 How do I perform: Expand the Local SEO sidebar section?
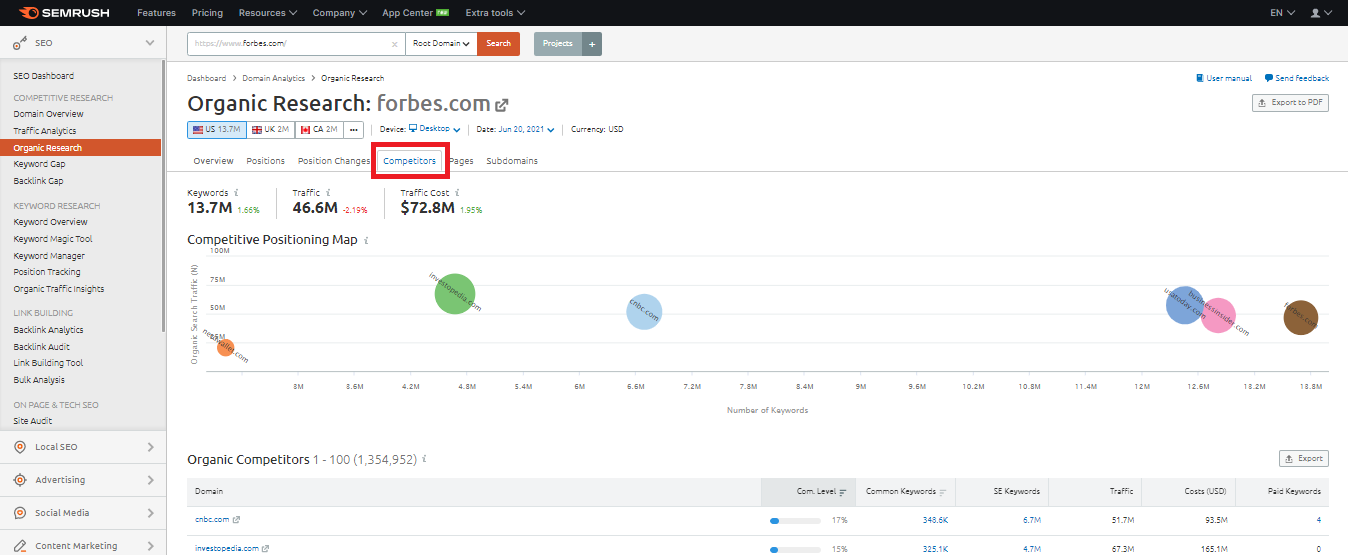click(150, 447)
